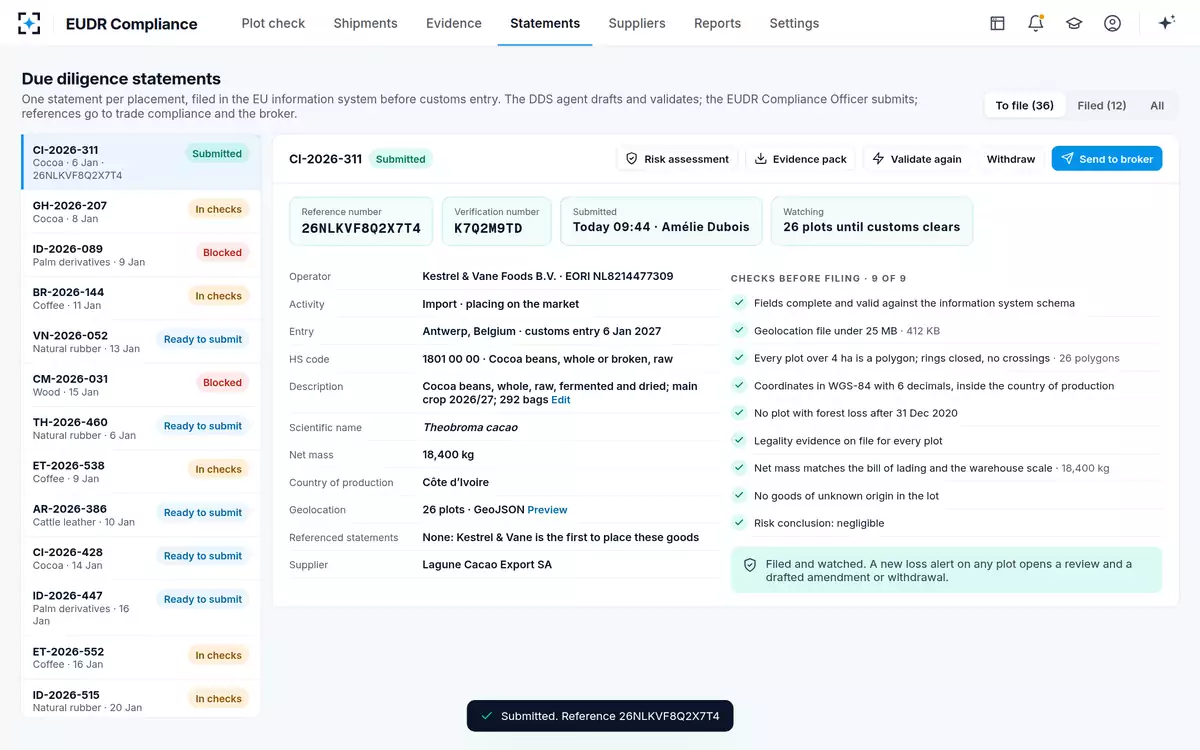This screenshot has height=750, width=1200.
Task: Click the Watching 26 plots card
Action: click(871, 221)
